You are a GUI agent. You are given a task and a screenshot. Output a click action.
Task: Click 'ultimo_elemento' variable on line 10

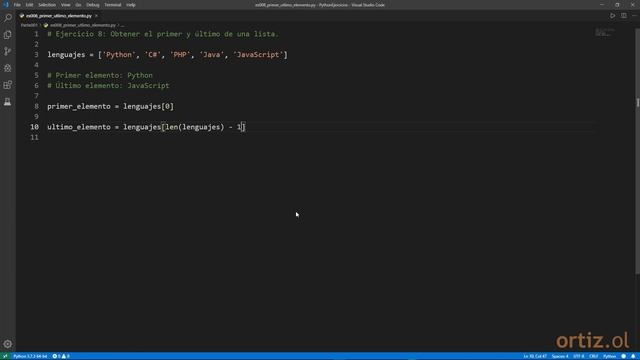tap(79, 127)
